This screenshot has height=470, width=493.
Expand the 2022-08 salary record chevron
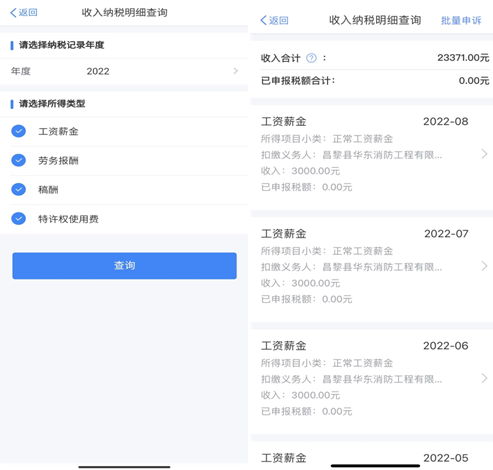click(484, 154)
